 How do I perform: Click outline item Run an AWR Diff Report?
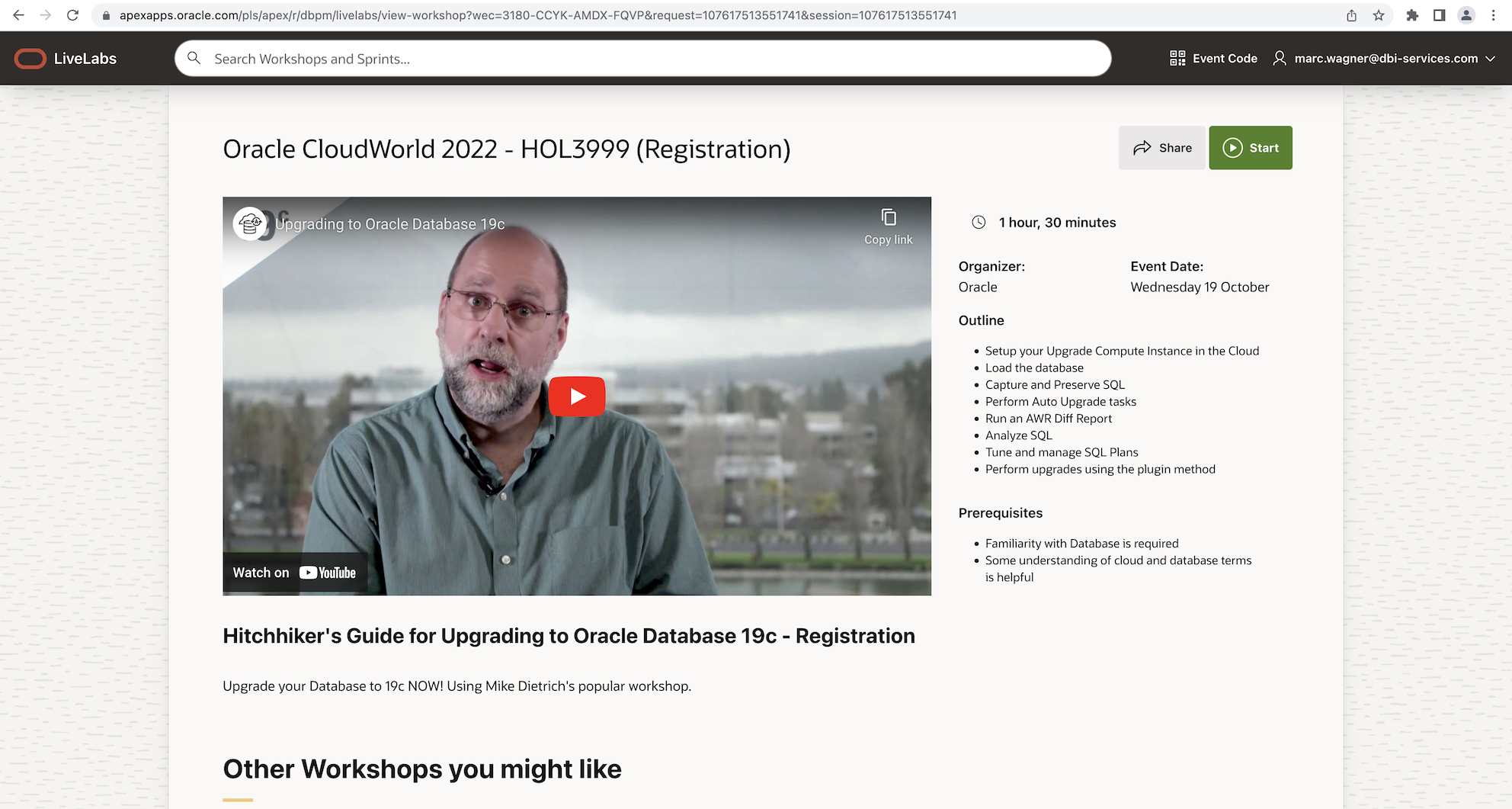click(x=1048, y=419)
